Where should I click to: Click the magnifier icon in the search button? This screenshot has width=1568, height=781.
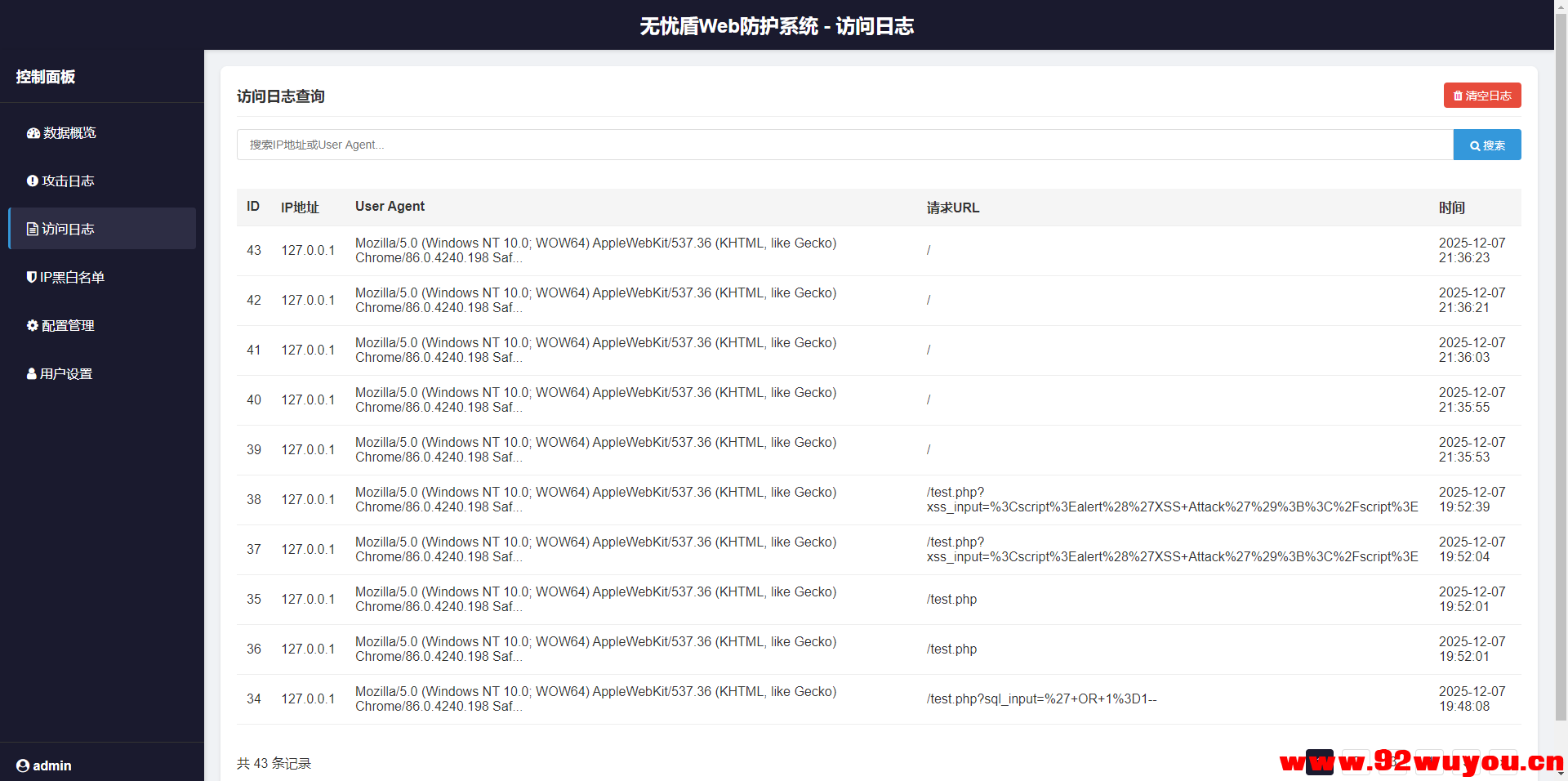point(1475,145)
